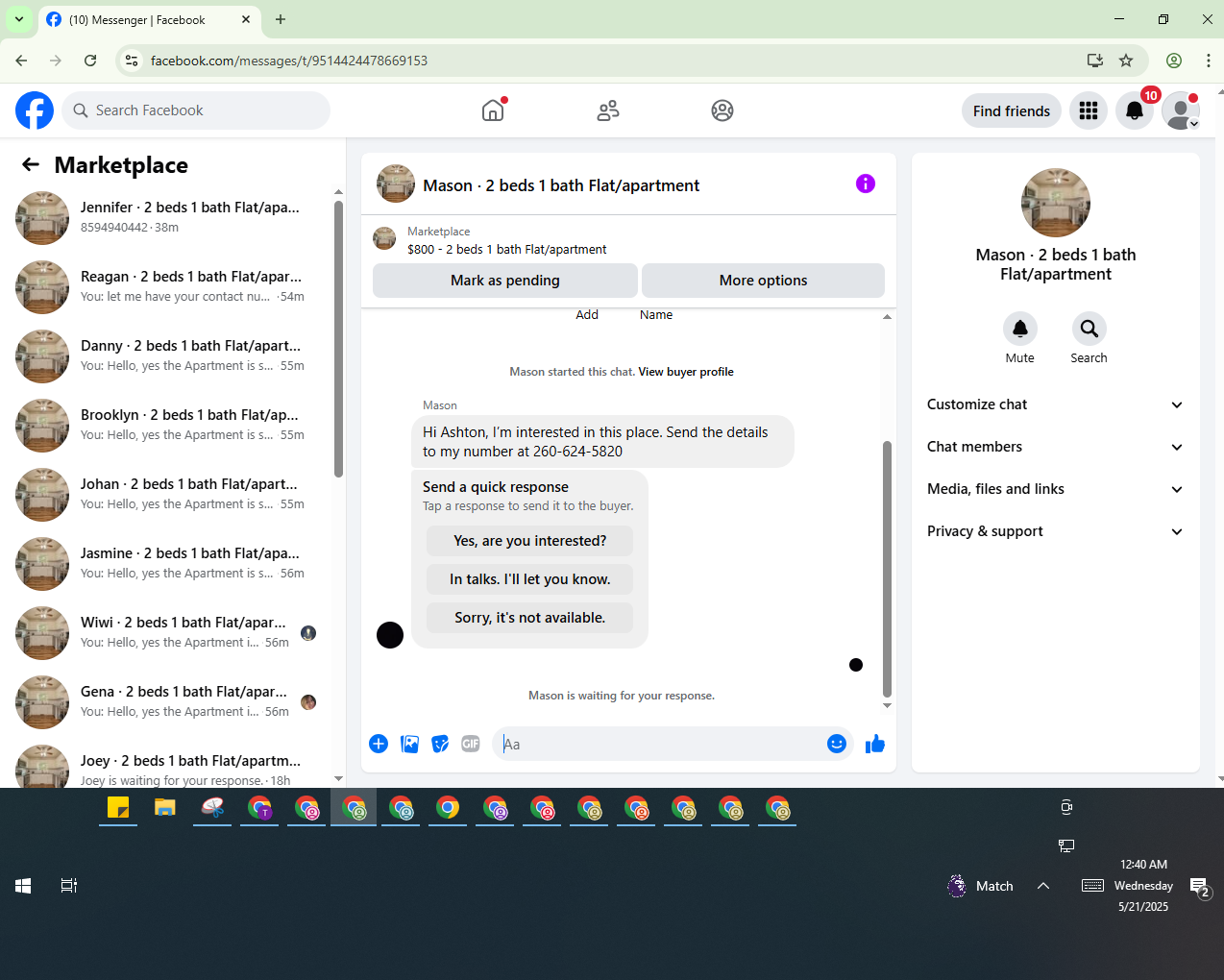Go back from Marketplace using arrow
The width and height of the screenshot is (1224, 980).
click(x=31, y=164)
